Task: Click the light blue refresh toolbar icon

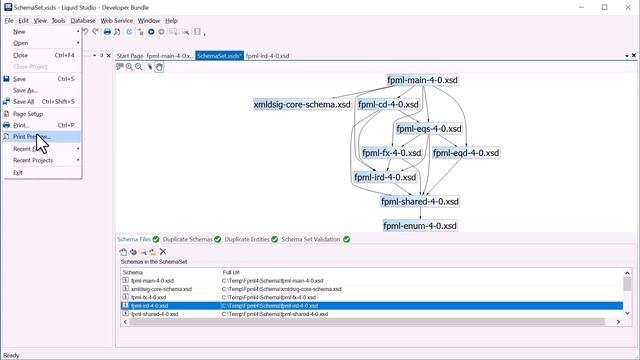Action: click(129, 32)
